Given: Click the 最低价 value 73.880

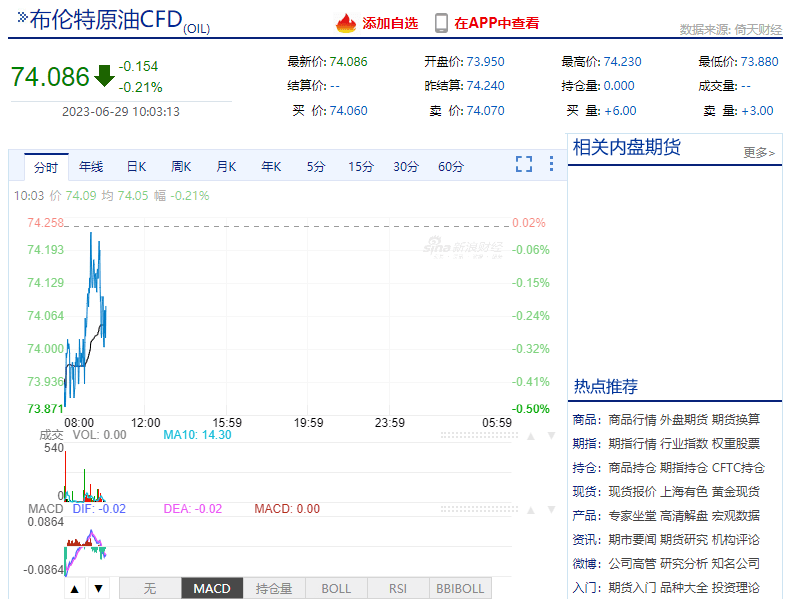Looking at the screenshot, I should tap(759, 62).
